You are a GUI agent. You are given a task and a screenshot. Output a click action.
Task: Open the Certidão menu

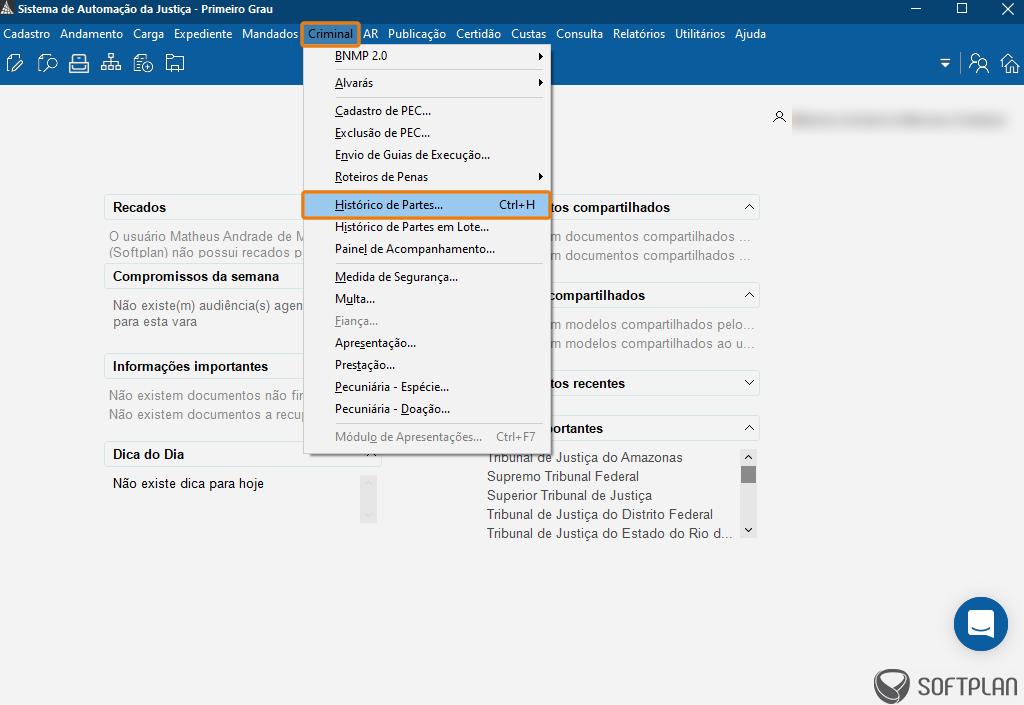tap(478, 34)
